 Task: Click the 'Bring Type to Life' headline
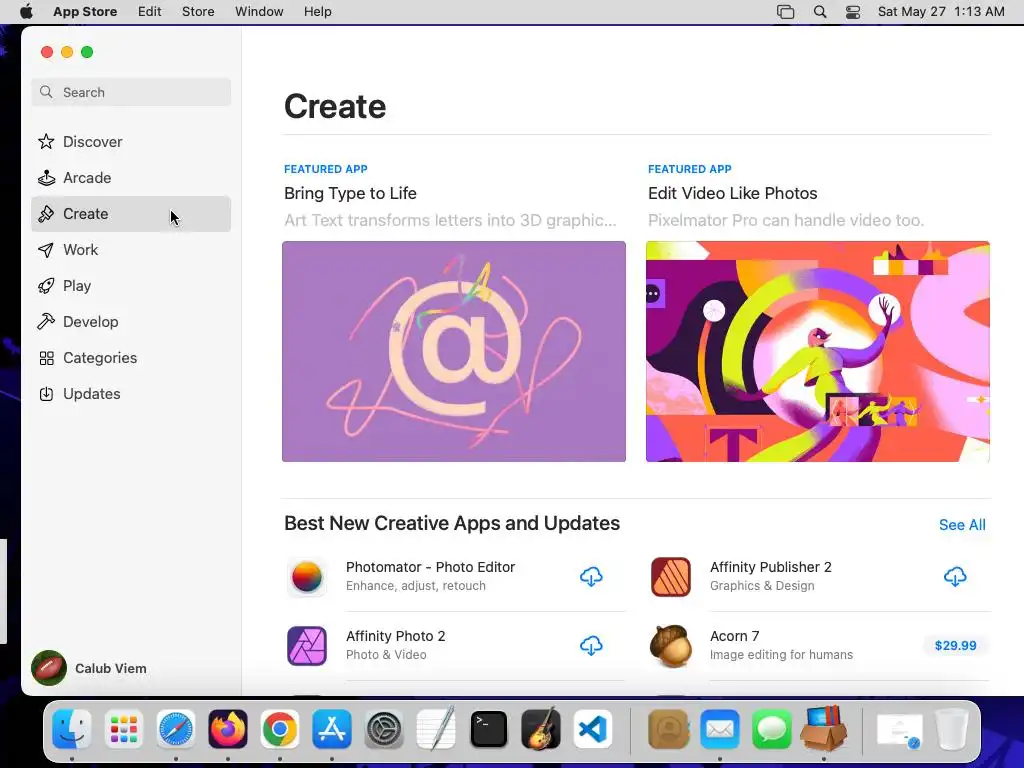pos(350,193)
